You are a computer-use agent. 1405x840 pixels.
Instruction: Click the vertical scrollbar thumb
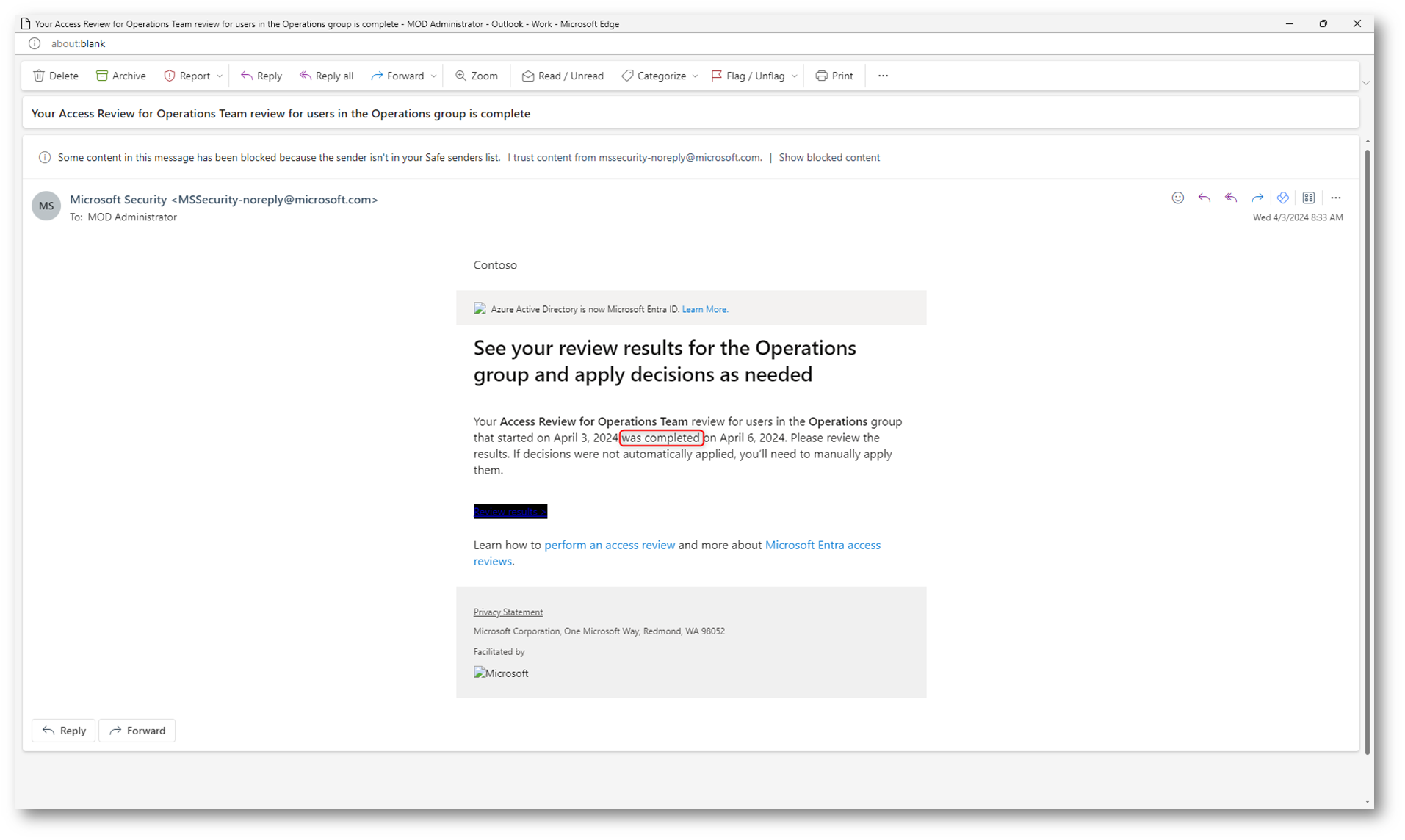1367,451
